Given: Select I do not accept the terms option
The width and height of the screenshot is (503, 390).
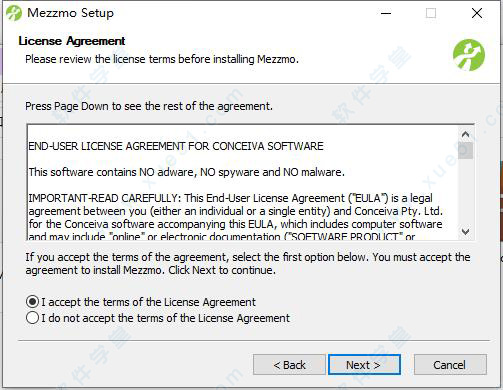Looking at the screenshot, I should click(32, 318).
